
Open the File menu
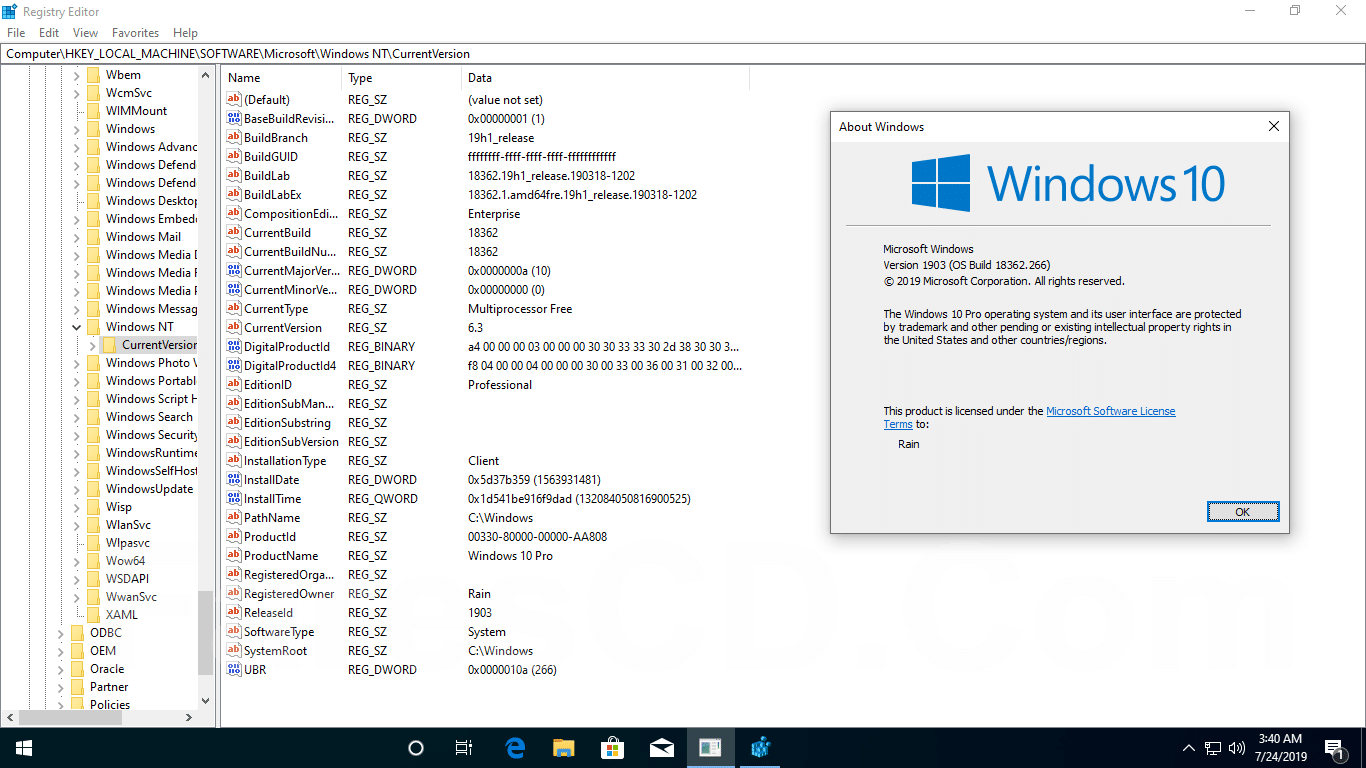tap(16, 33)
